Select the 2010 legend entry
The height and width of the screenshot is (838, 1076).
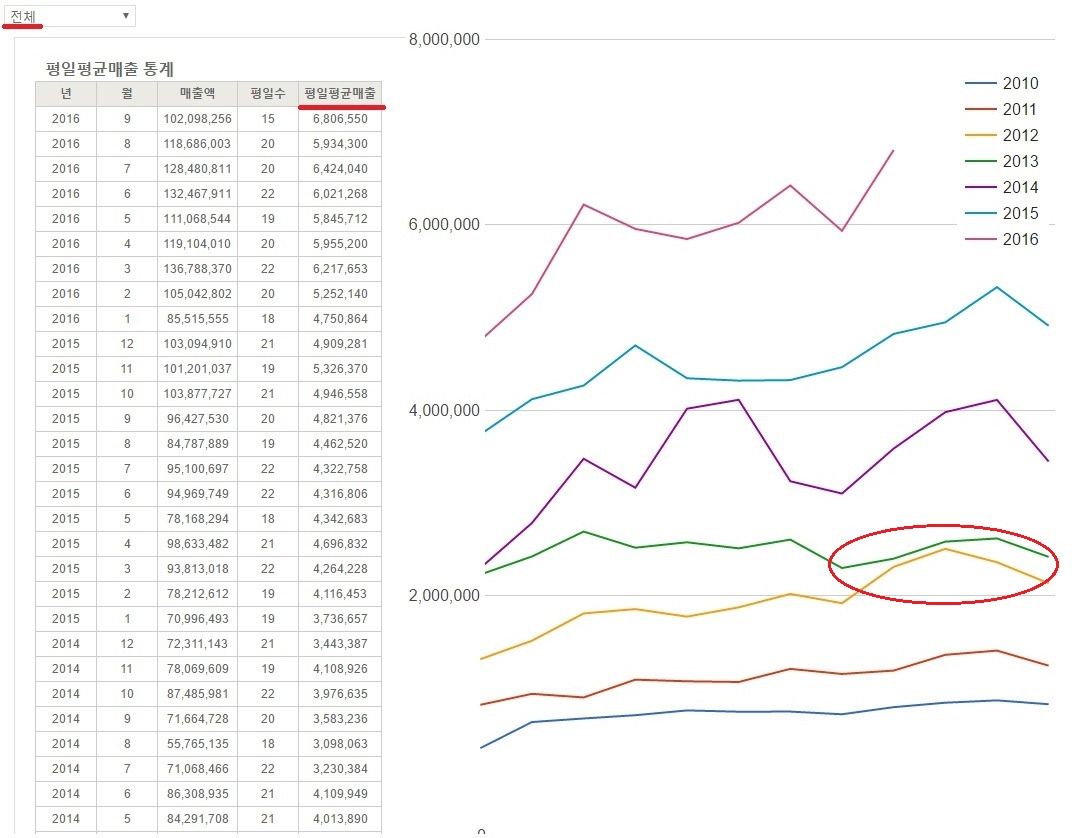coord(1001,83)
